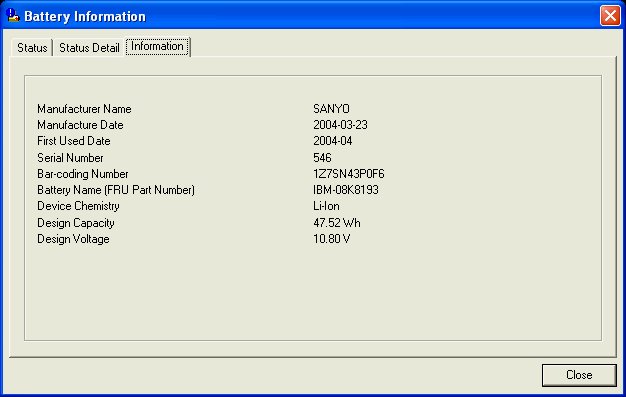
Task: Select the serial number value 546
Action: [x=322, y=158]
